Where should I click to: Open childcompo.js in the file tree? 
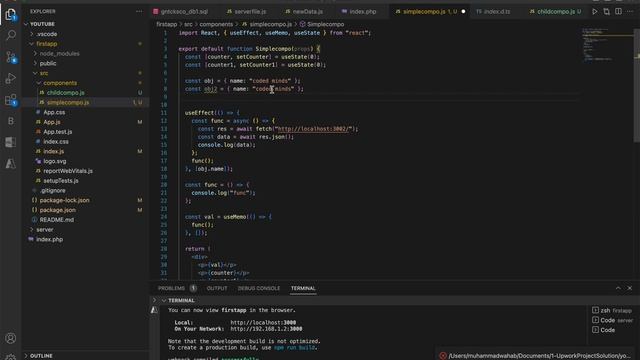coord(65,93)
